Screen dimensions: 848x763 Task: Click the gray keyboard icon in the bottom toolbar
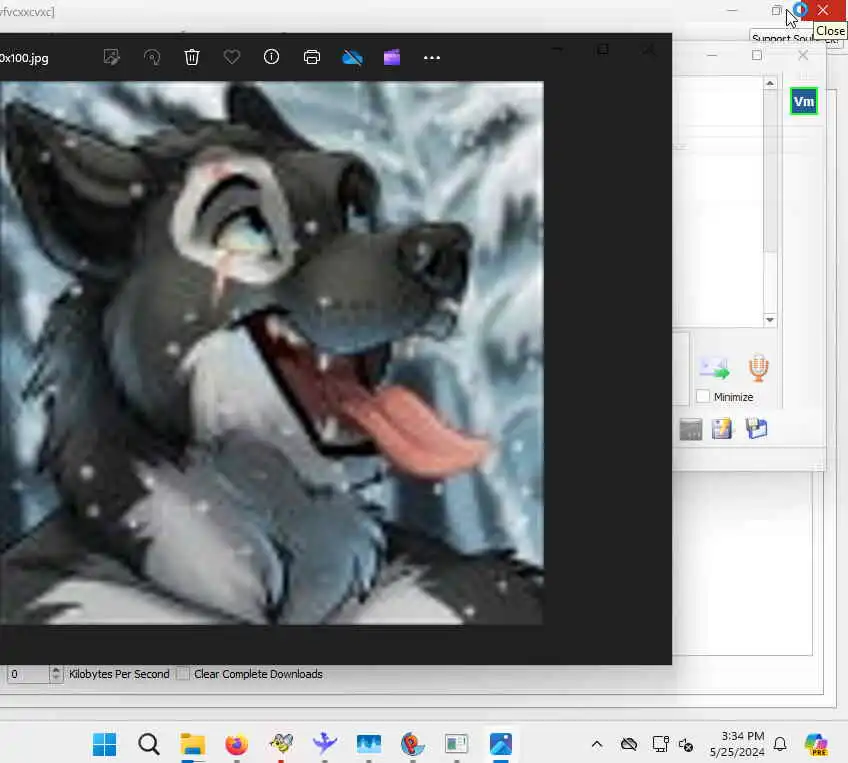[691, 429]
